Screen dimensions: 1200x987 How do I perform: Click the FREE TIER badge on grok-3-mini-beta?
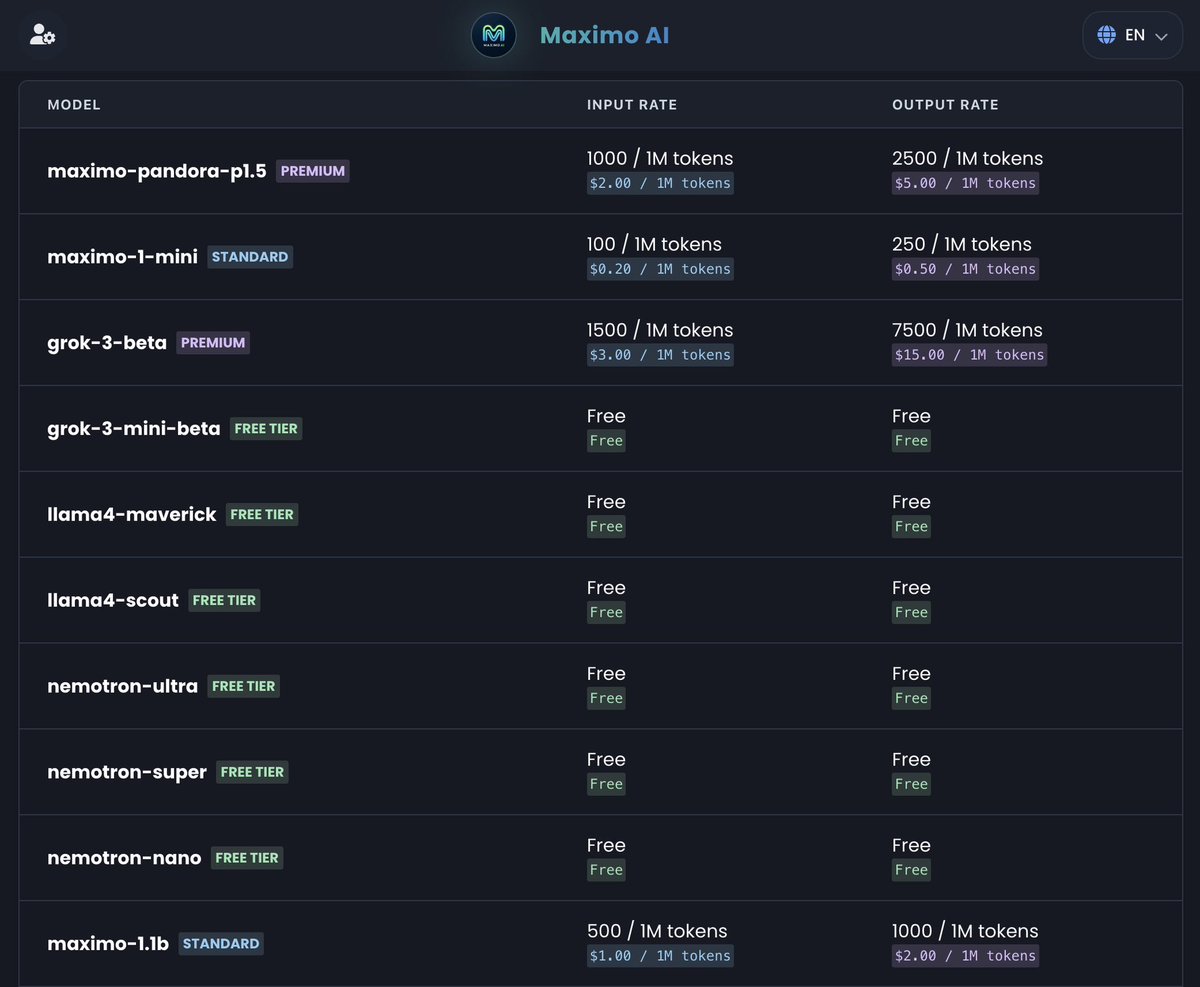266,429
